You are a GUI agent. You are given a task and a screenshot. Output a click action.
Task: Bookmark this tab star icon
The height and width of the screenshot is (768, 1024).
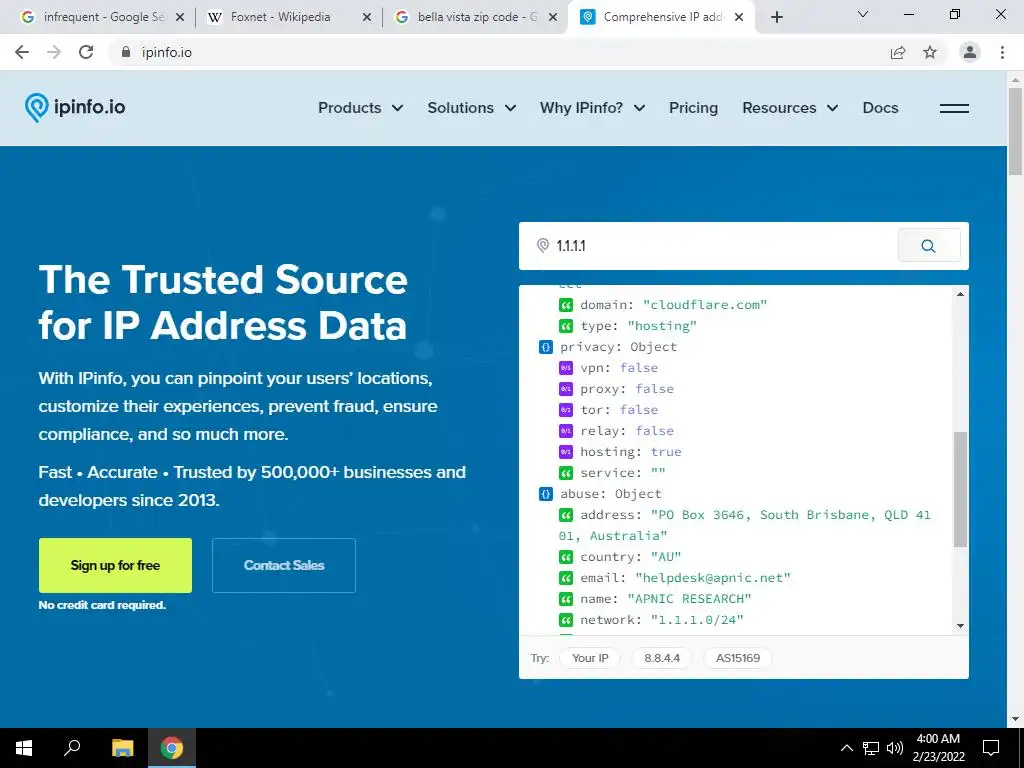pos(930,52)
